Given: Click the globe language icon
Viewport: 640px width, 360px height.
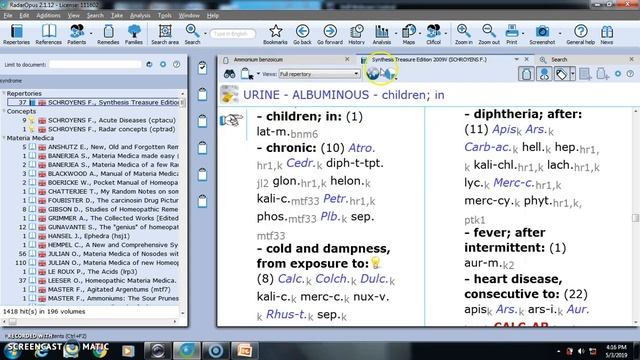Looking at the screenshot, I should point(373,73).
